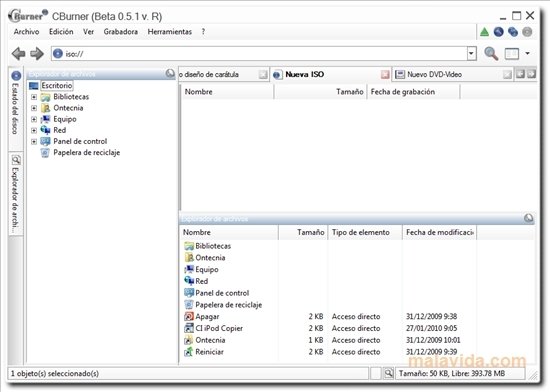Sort file list by Tipo de elemento

[365, 232]
